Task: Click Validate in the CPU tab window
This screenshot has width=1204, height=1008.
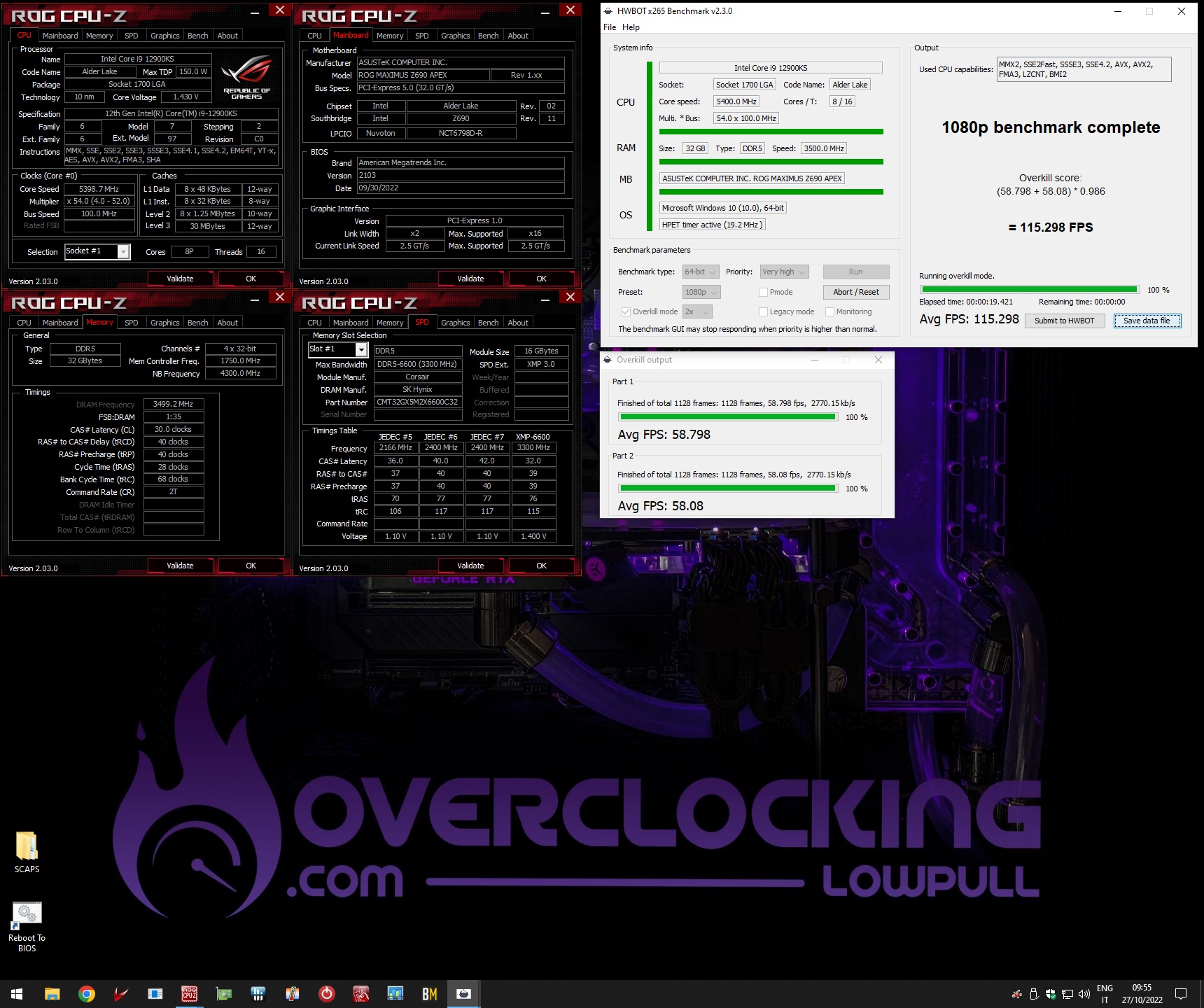Action: (x=180, y=279)
